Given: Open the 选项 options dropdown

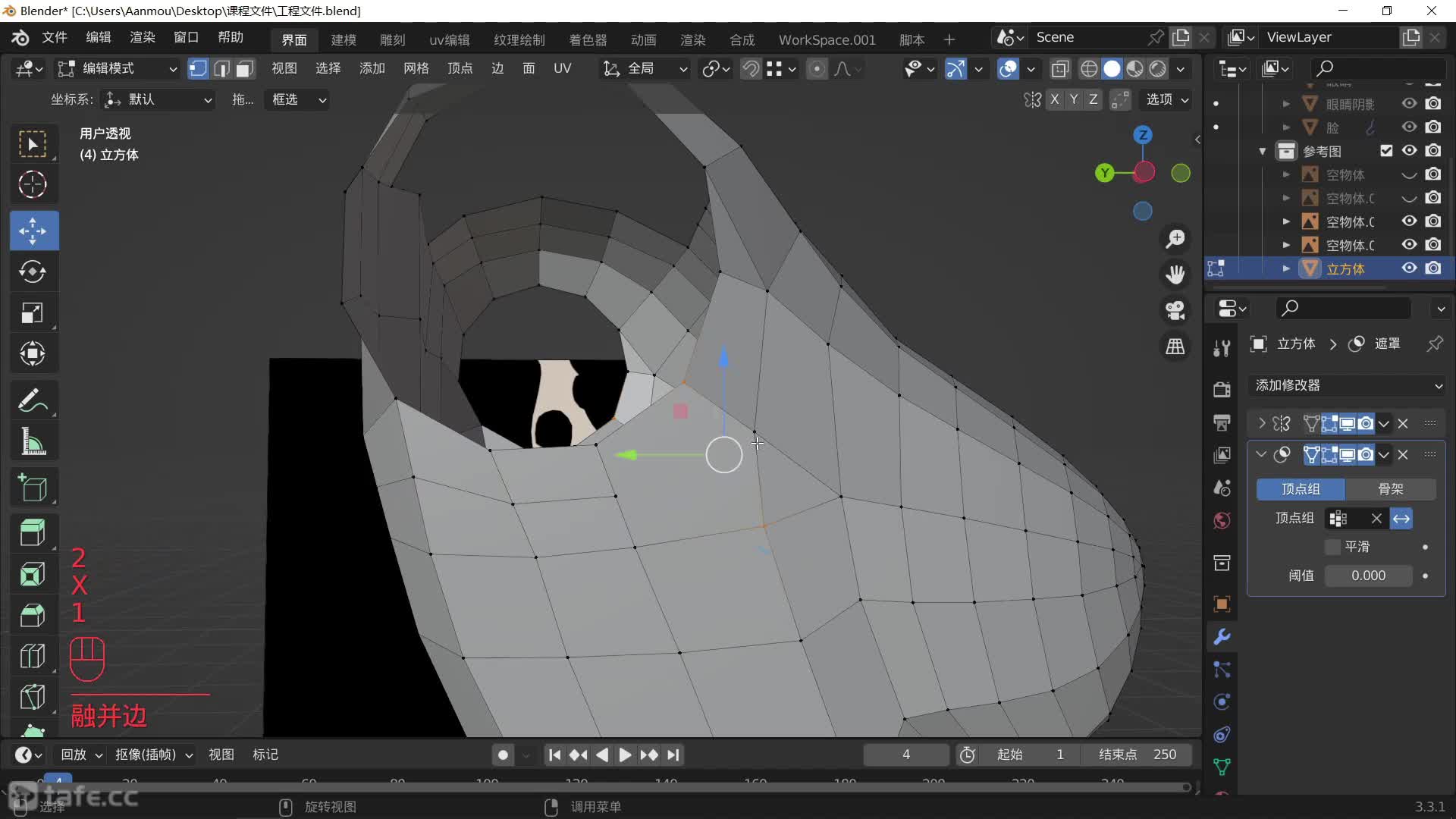Looking at the screenshot, I should point(1166,99).
